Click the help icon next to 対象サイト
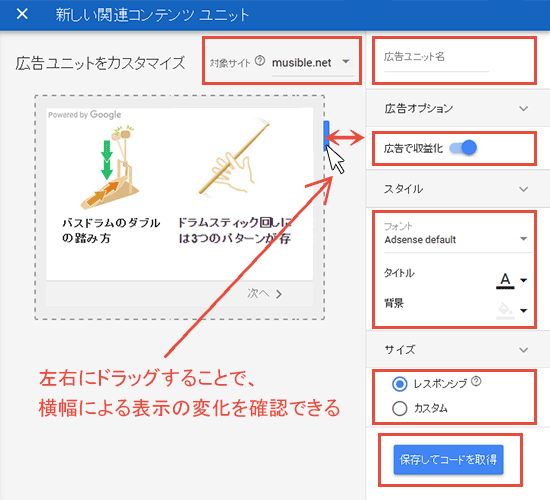The image size is (550, 500). (x=260, y=61)
